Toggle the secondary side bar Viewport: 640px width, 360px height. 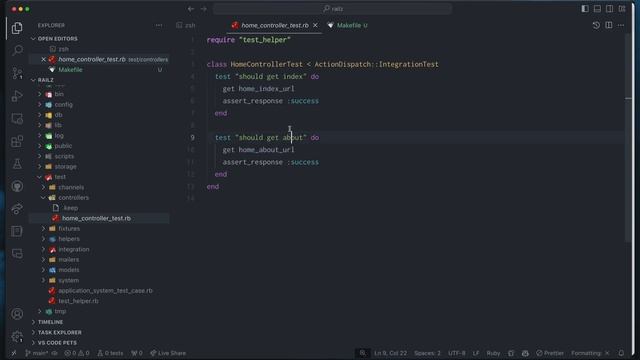(x=609, y=9)
